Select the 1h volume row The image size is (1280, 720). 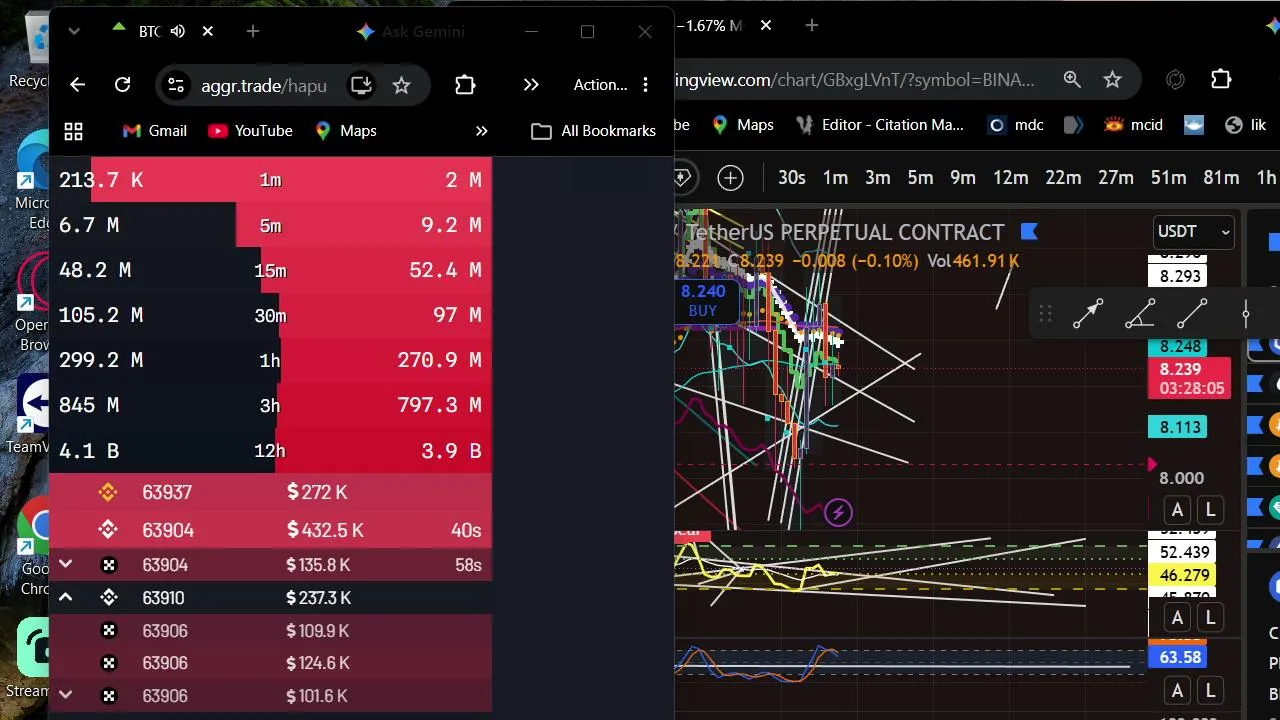pos(270,360)
